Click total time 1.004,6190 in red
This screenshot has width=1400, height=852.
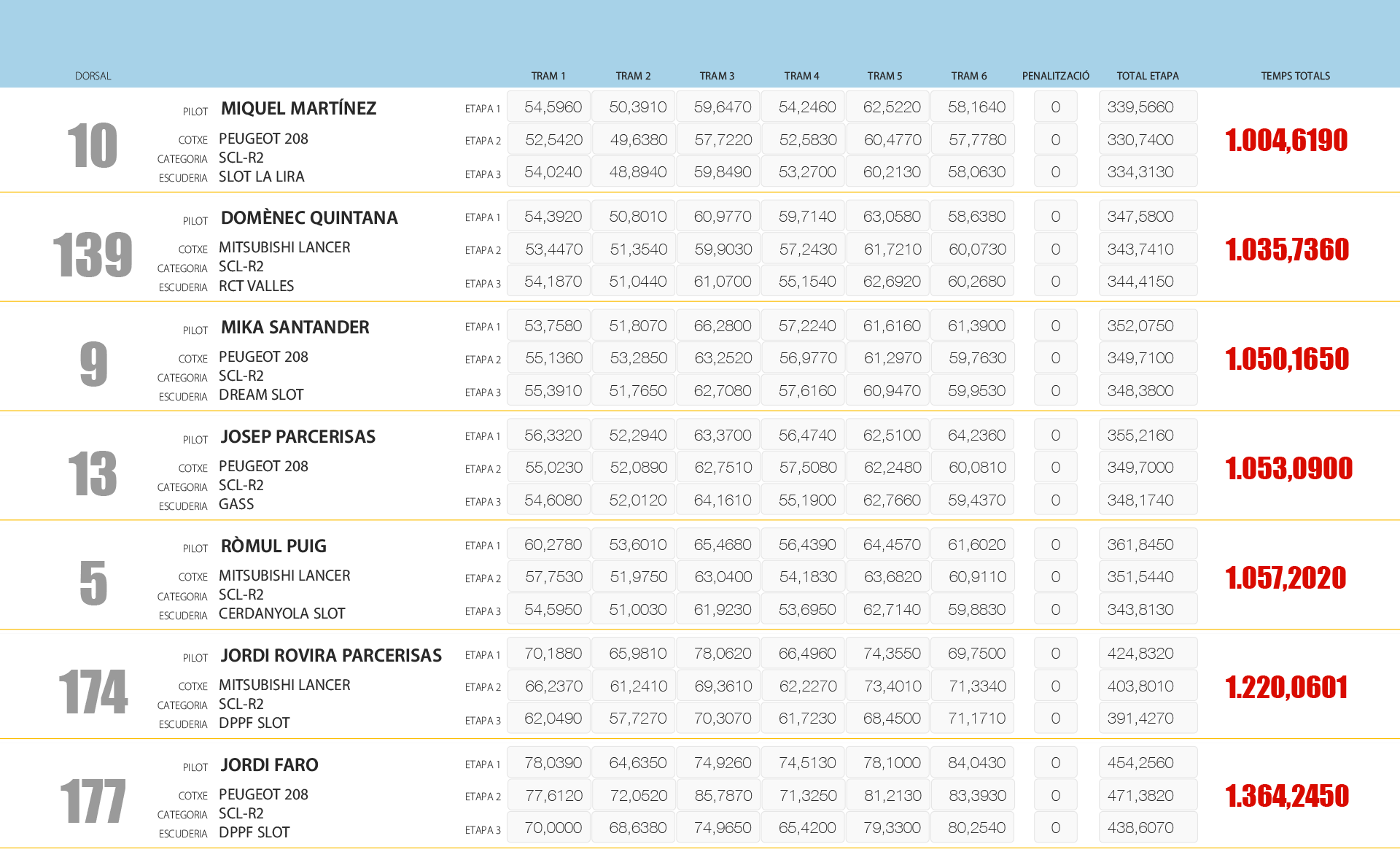(1286, 140)
